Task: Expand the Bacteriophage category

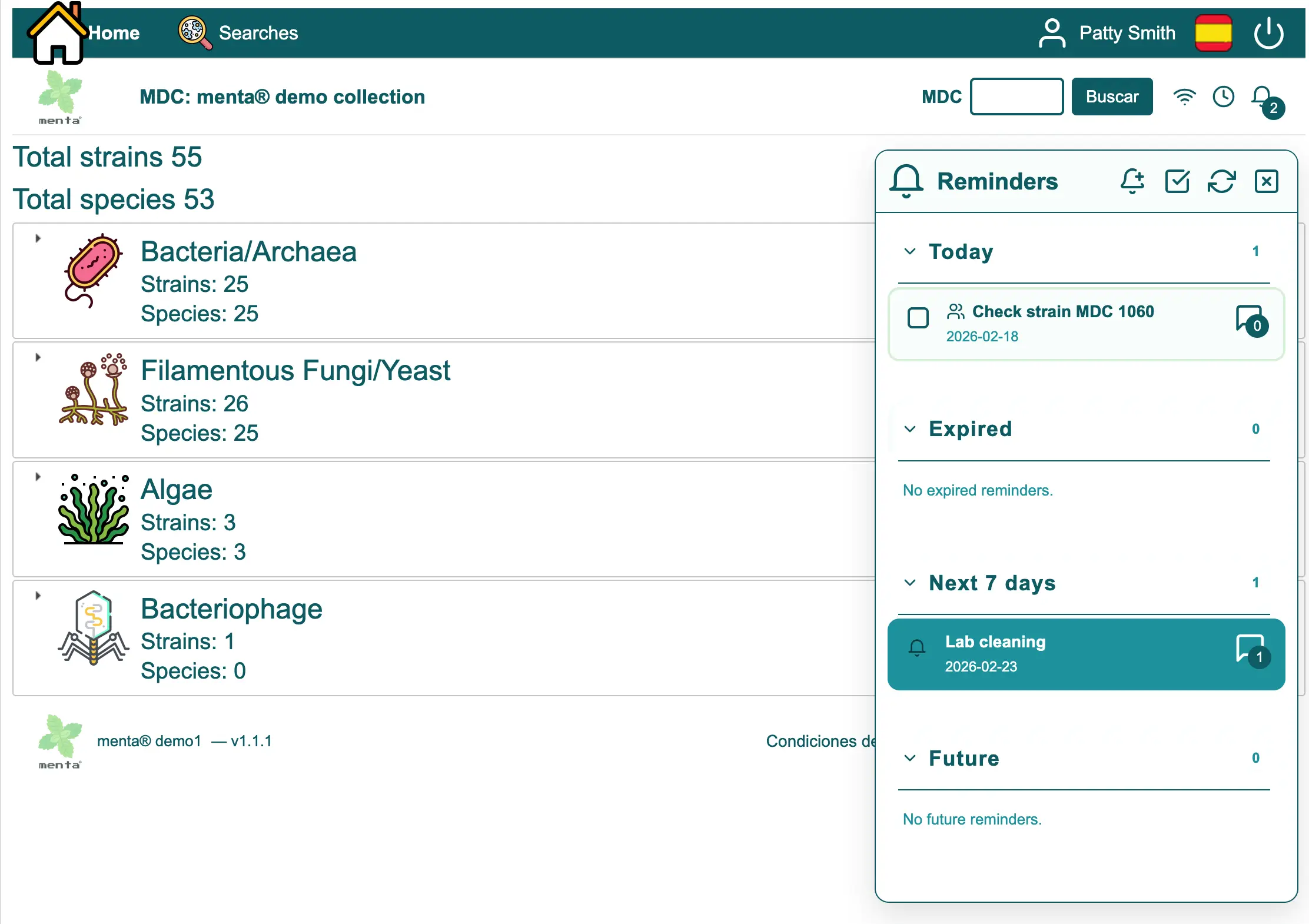Action: [39, 595]
